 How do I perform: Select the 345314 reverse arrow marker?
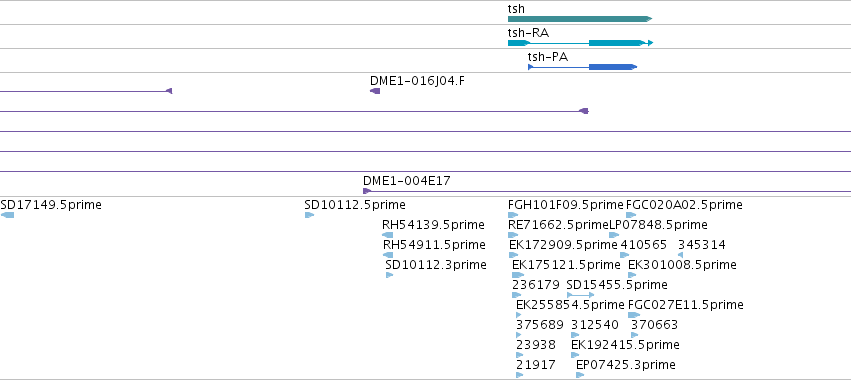(x=681, y=255)
